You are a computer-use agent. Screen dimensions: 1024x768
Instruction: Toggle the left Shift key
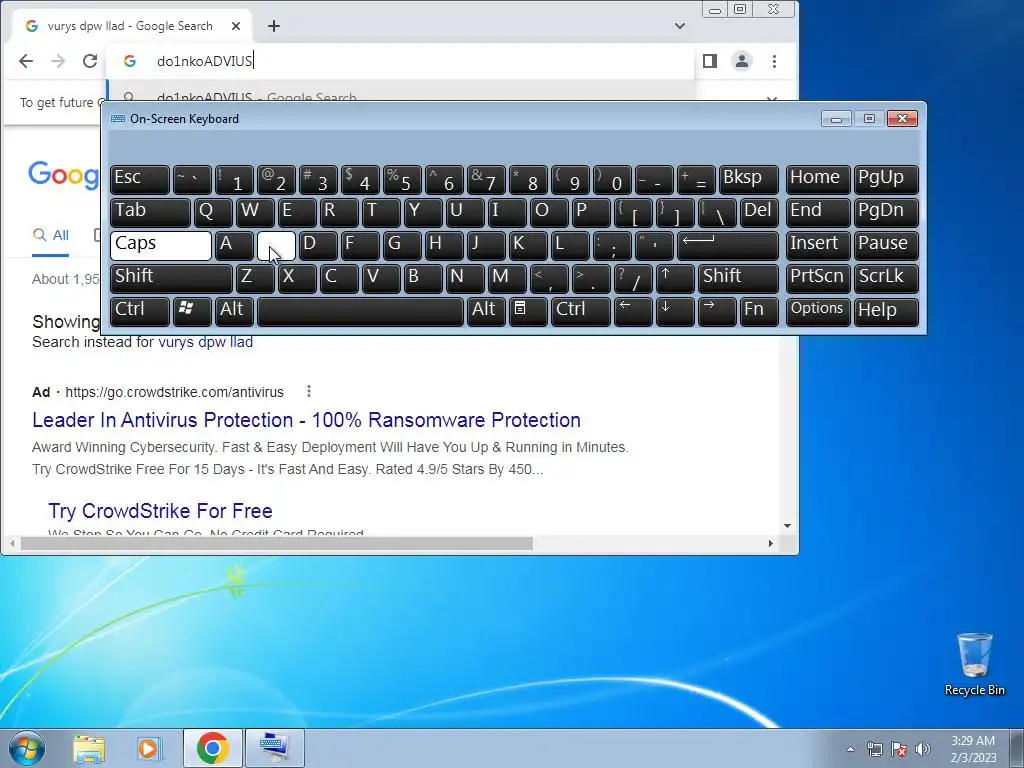pyautogui.click(x=171, y=278)
